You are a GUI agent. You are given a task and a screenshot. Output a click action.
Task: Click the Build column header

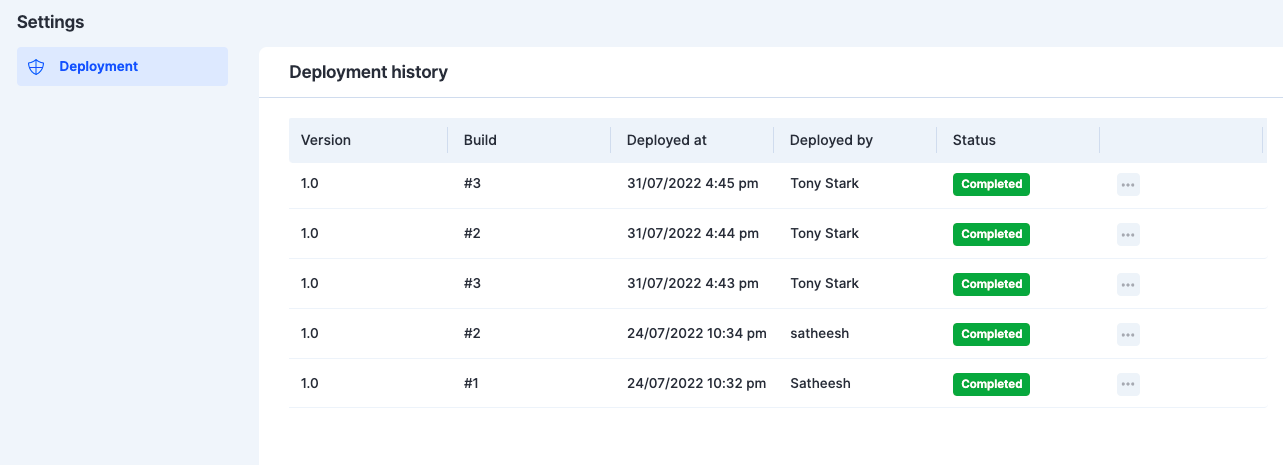click(x=480, y=140)
